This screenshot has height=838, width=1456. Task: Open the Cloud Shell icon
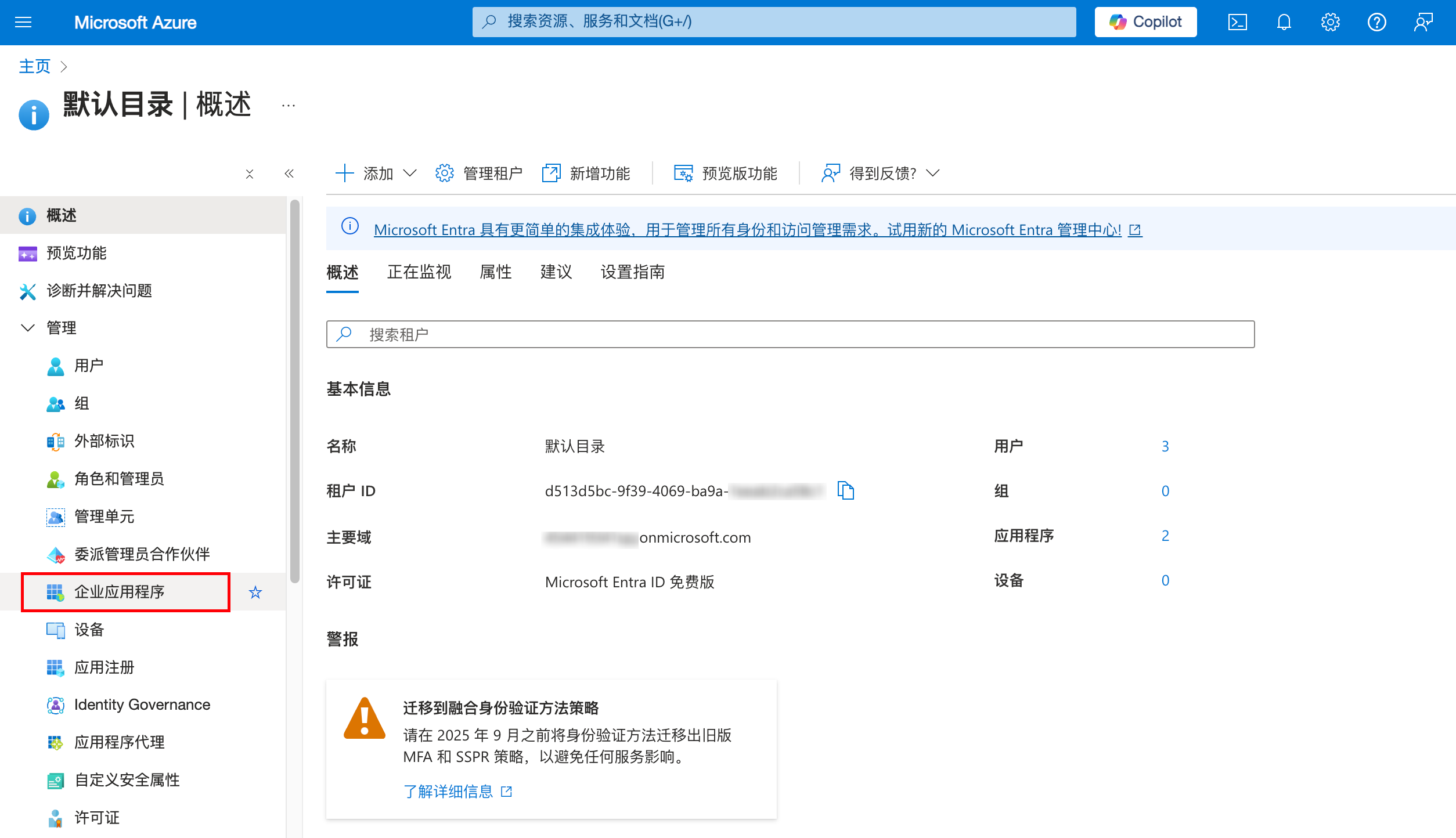click(1237, 22)
